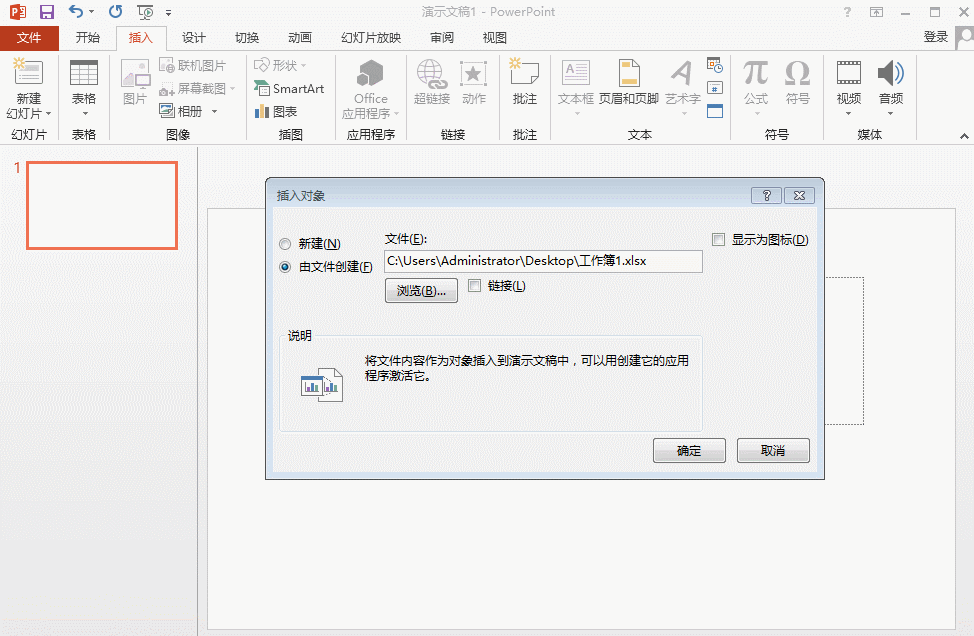This screenshot has height=636, width=974.
Task: Insert Slide Number icon
Action: [x=715, y=88]
